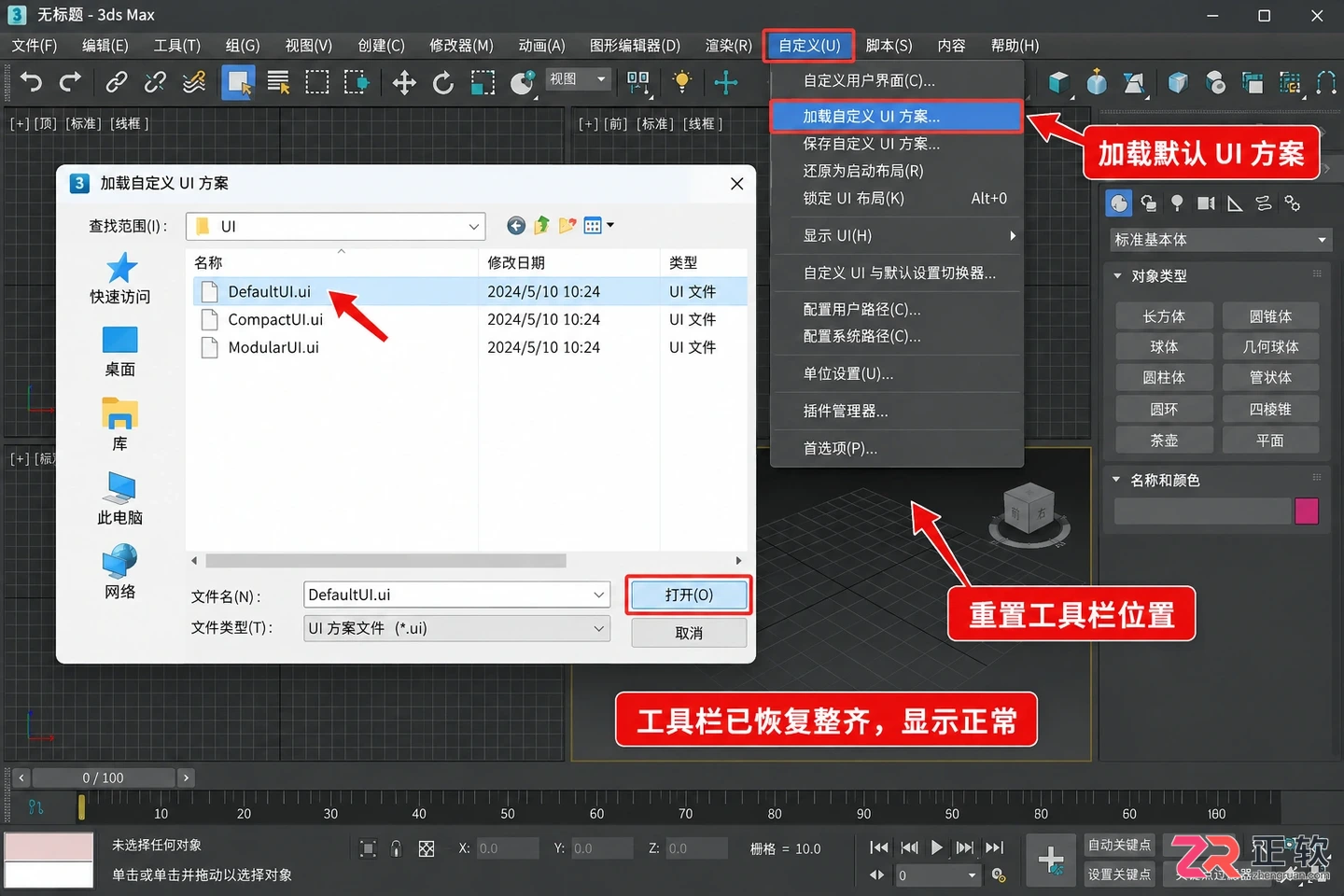Toggle window/crossing selection mode
Image resolution: width=1344 pixels, height=896 pixels.
pos(357,82)
